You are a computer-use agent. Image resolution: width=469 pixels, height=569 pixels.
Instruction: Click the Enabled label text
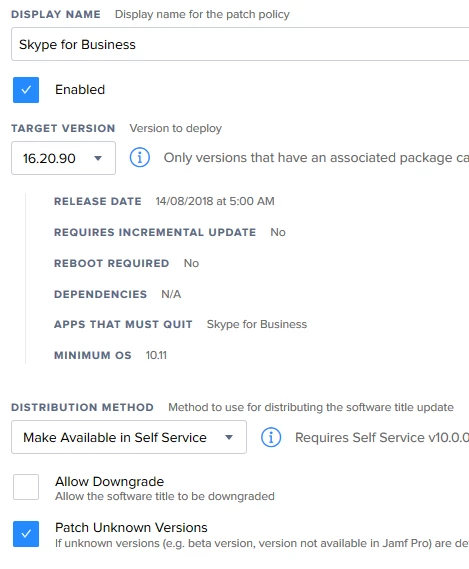coord(80,90)
